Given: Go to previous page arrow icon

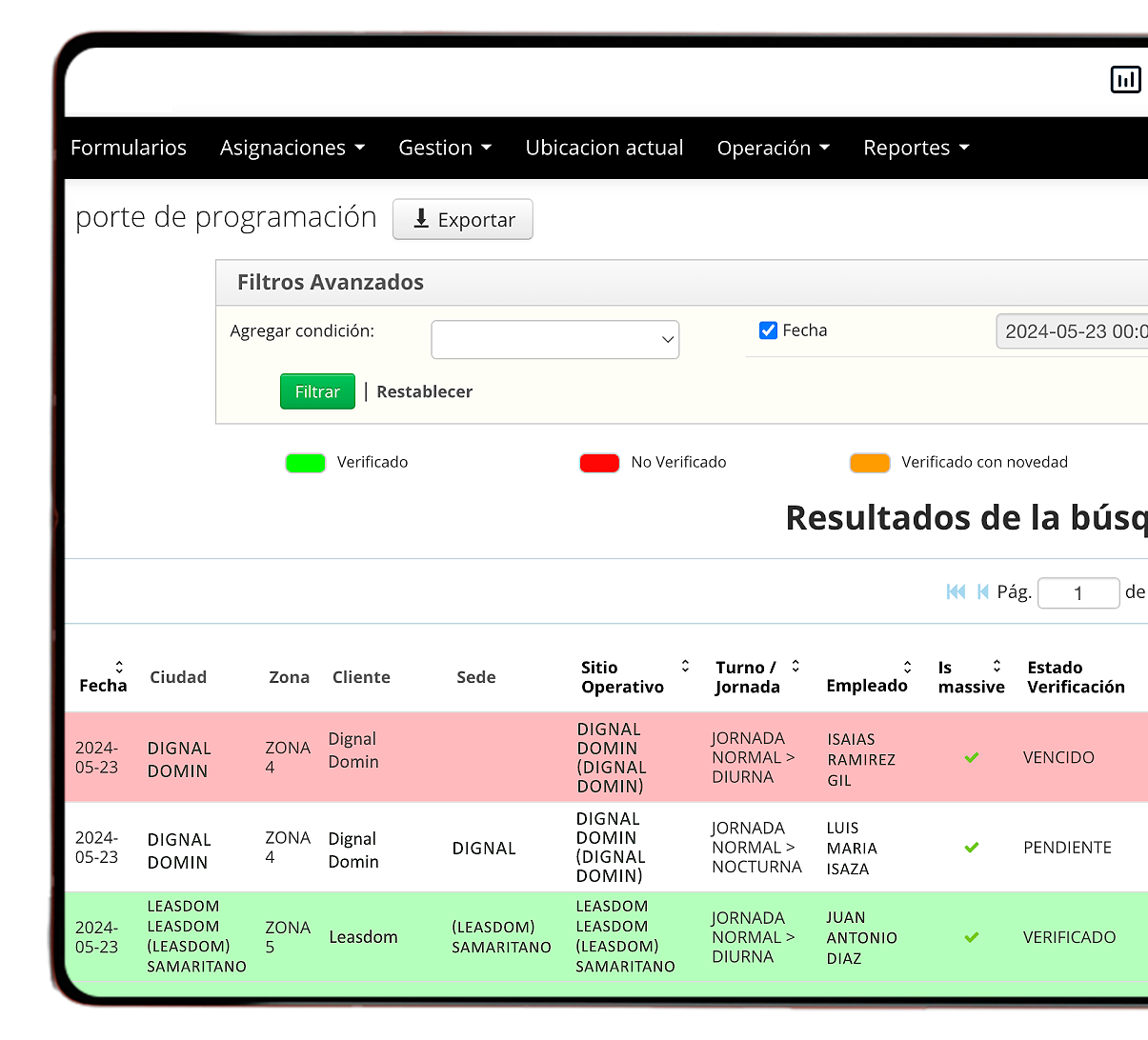Looking at the screenshot, I should tap(982, 592).
